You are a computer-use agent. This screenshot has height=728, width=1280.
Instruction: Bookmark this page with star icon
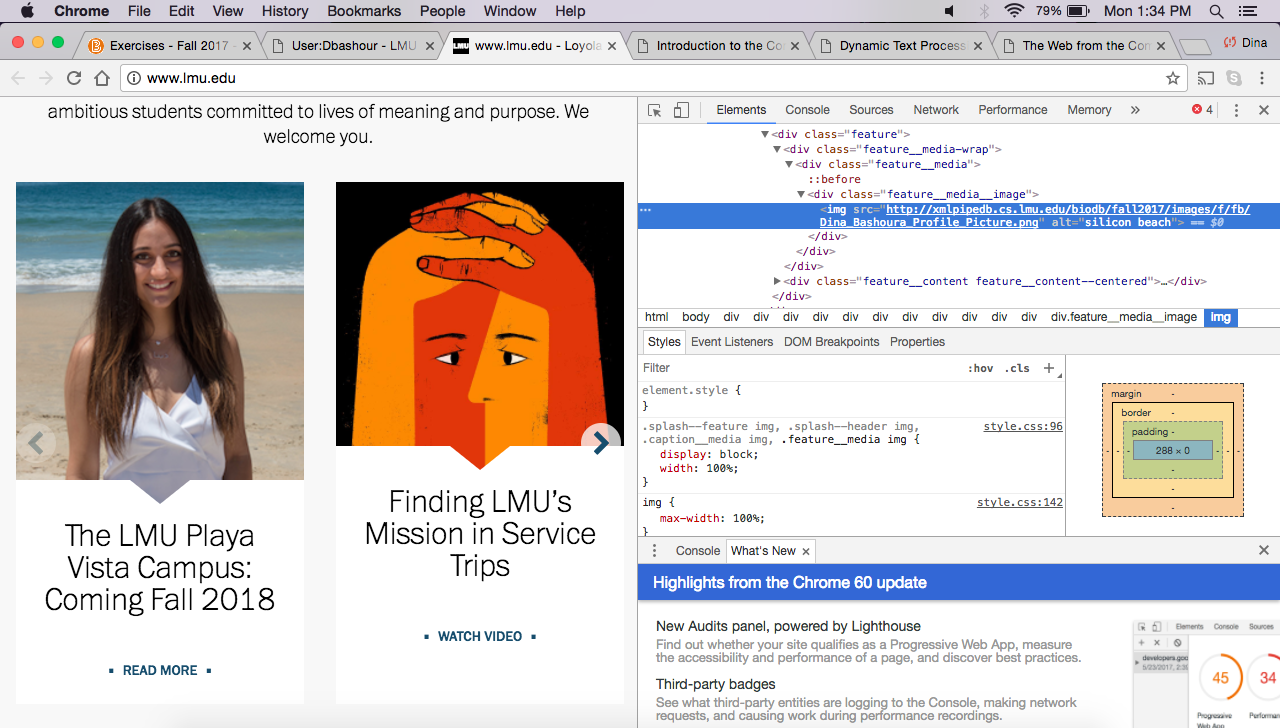[x=1173, y=78]
